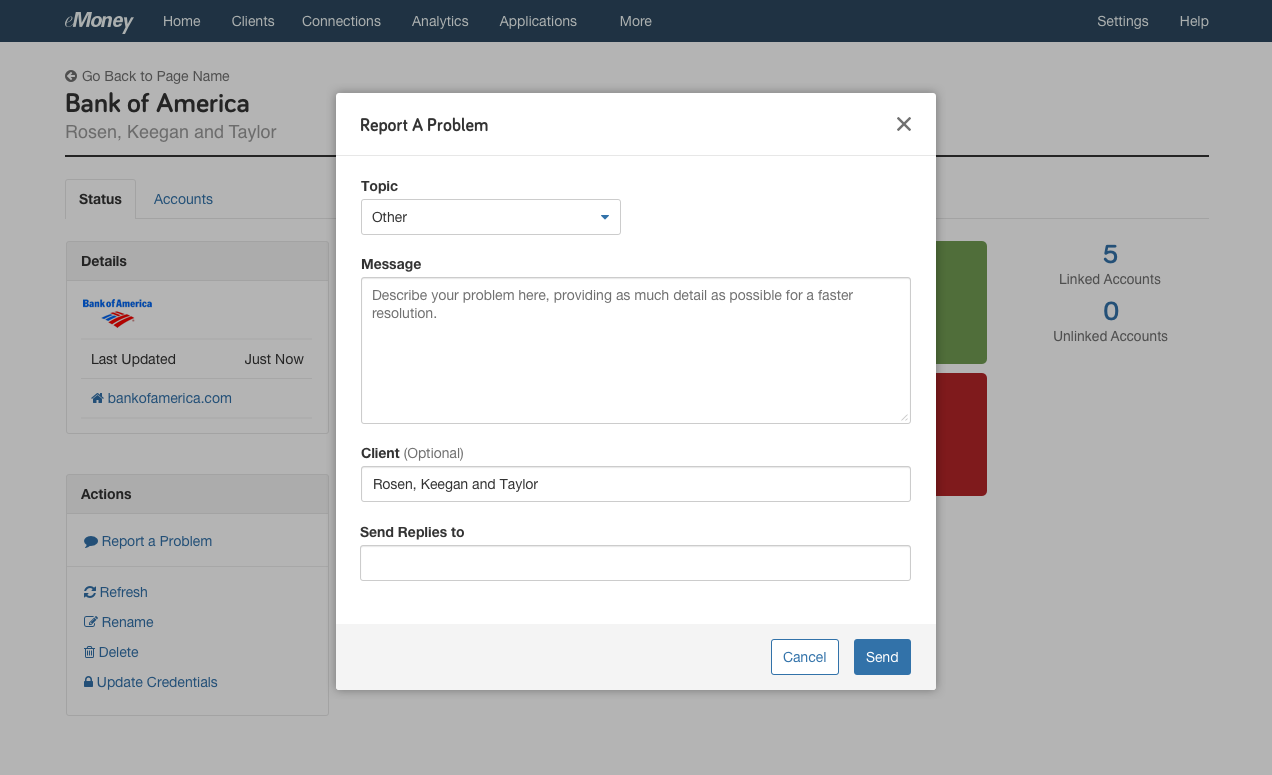Click the Rename pencil icon

91,622
